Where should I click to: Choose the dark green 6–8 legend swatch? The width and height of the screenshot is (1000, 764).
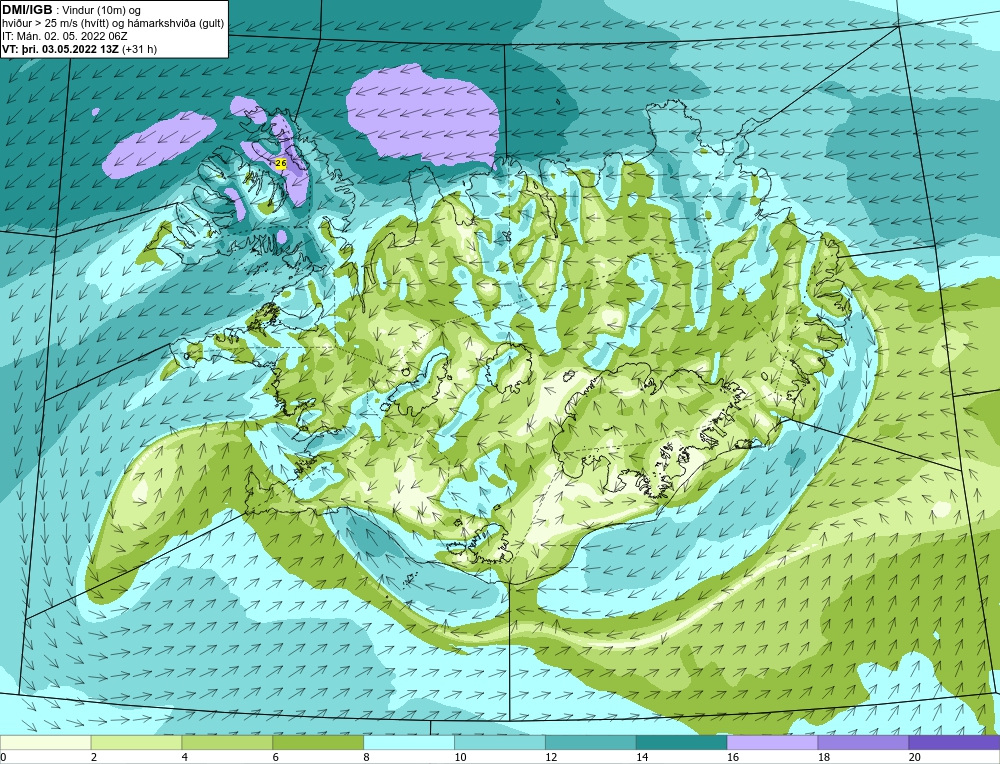pos(318,742)
